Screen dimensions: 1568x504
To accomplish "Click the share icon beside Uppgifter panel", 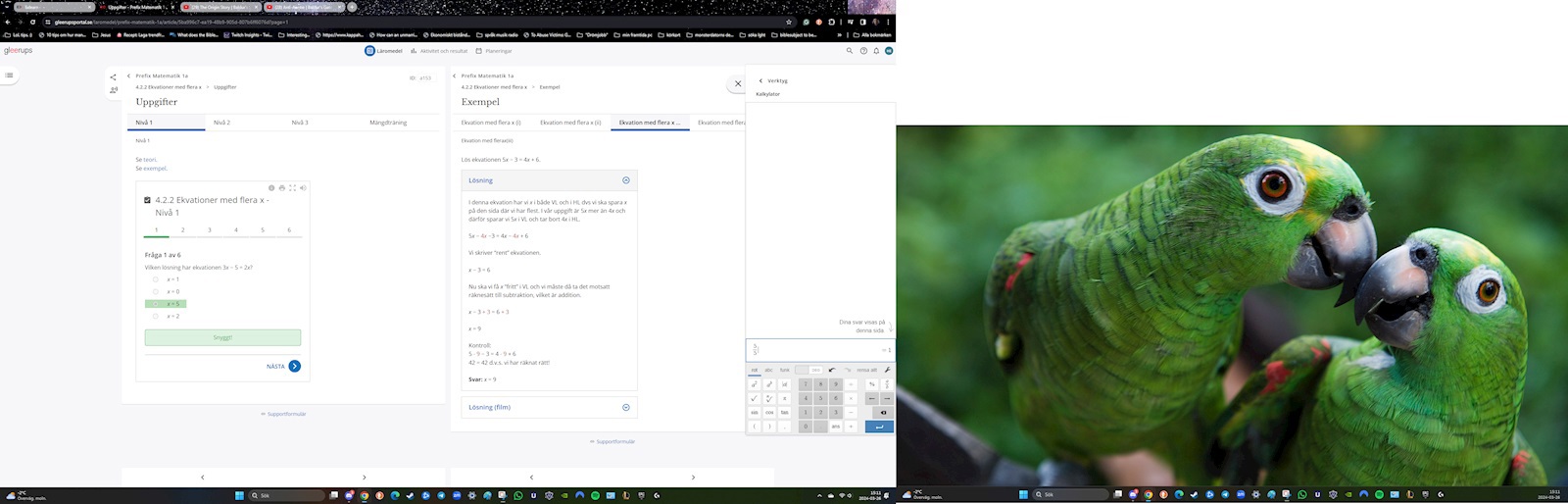I will click(113, 76).
